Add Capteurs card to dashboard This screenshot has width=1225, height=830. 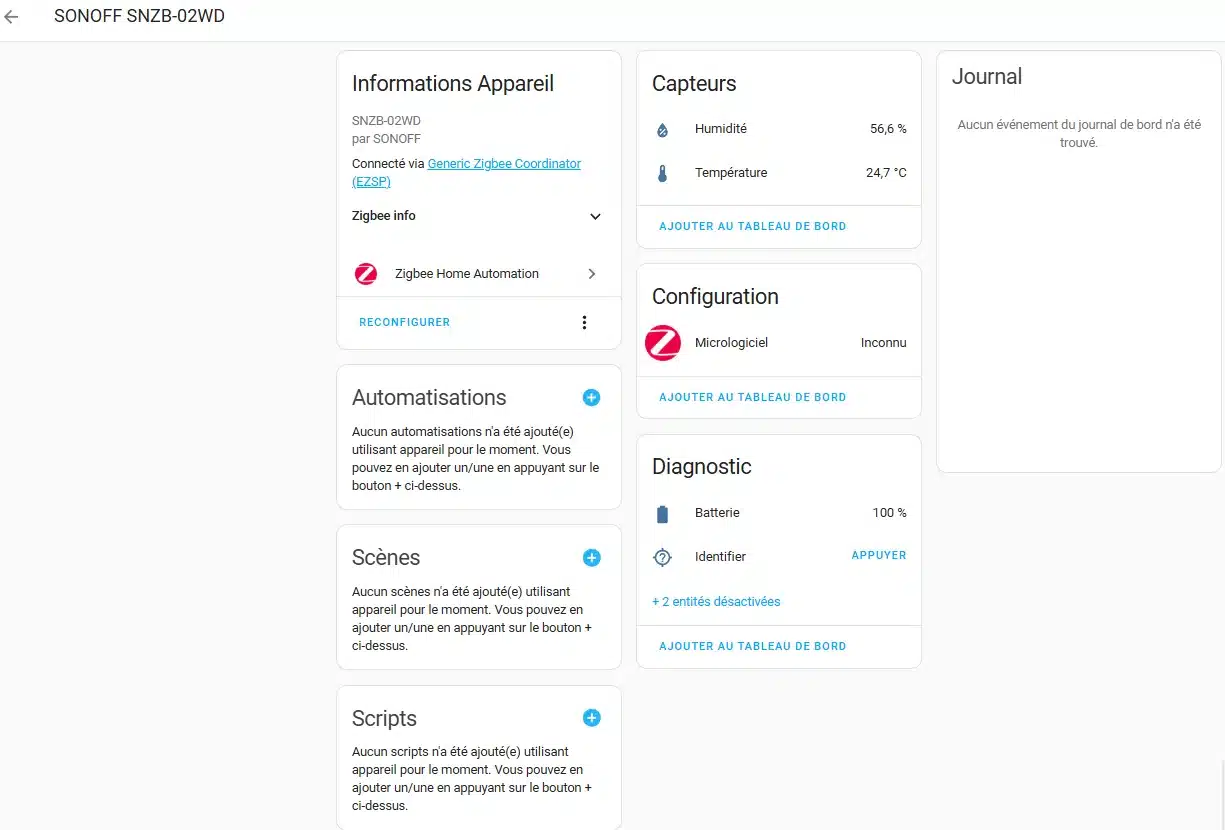click(753, 227)
